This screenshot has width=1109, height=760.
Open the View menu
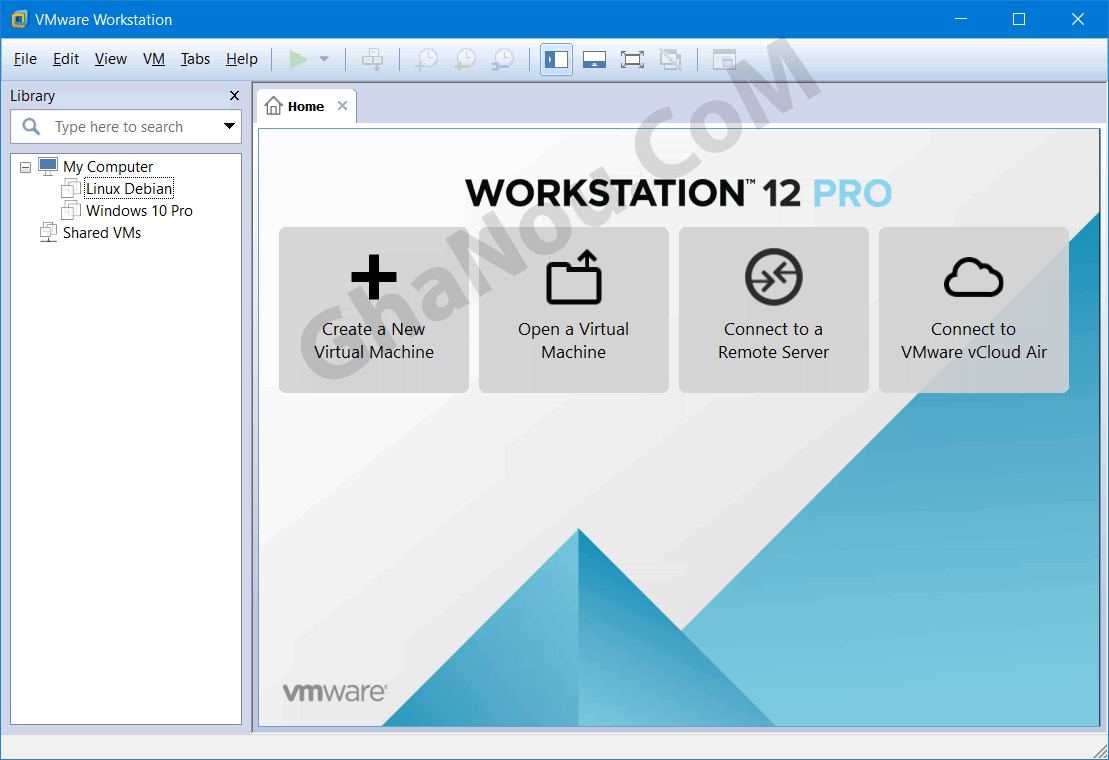click(x=111, y=59)
